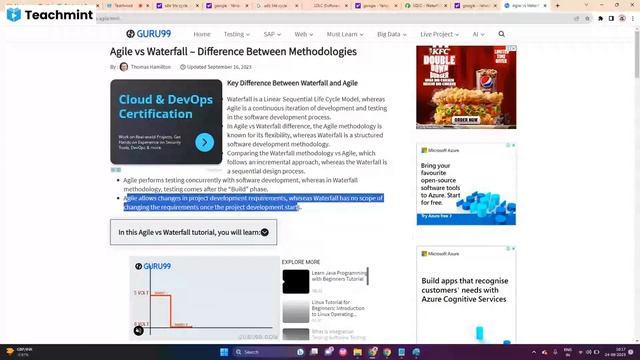Image resolution: width=640 pixels, height=360 pixels.
Task: Open the Wi-Fi and volume quick settings
Action: pos(589,352)
